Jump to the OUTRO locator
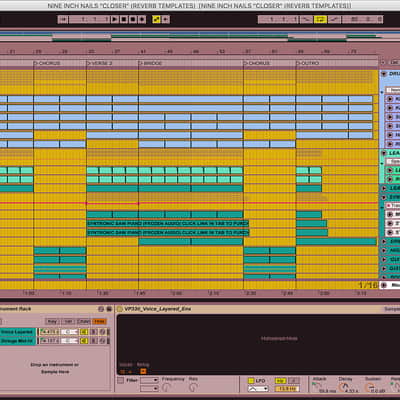Viewport: 400px width, 400px height. tap(308, 63)
